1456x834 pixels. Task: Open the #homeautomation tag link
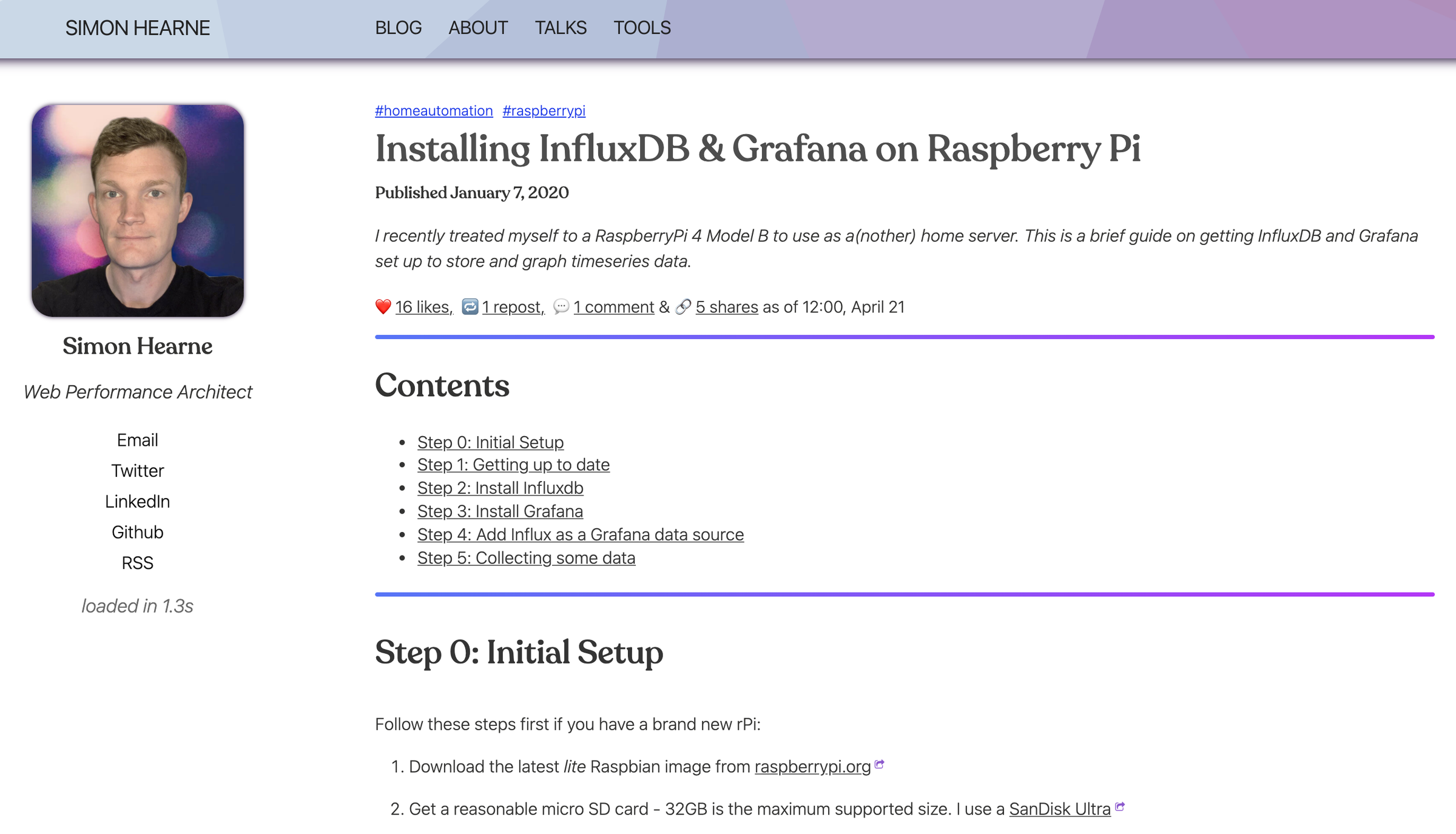point(433,111)
